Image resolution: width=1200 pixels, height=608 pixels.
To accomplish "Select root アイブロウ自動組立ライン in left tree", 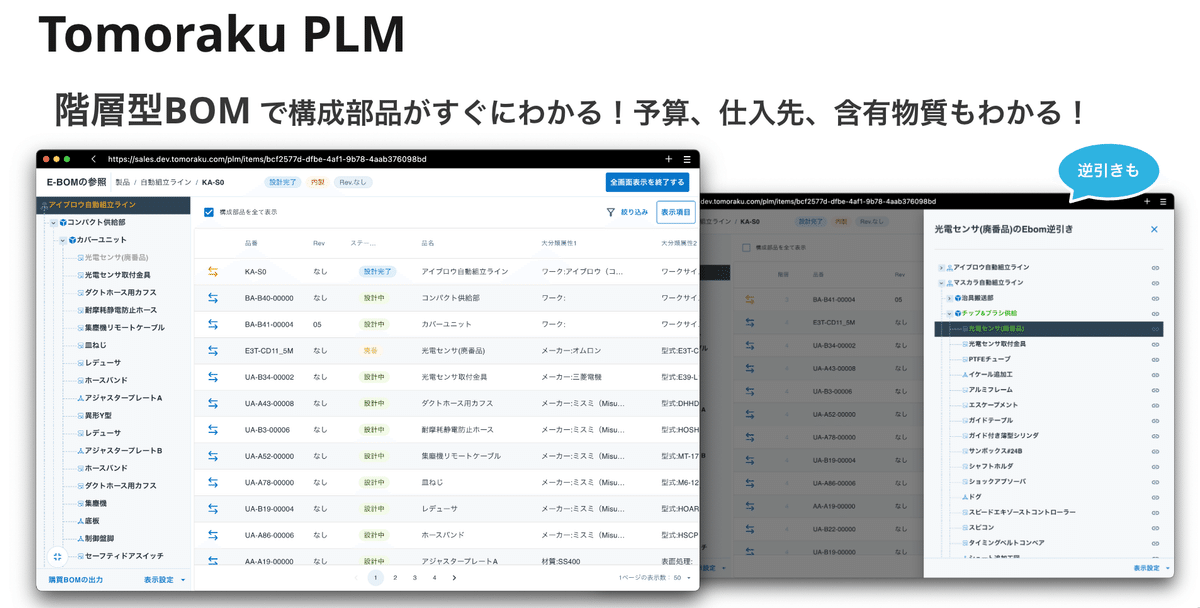I will [113, 205].
